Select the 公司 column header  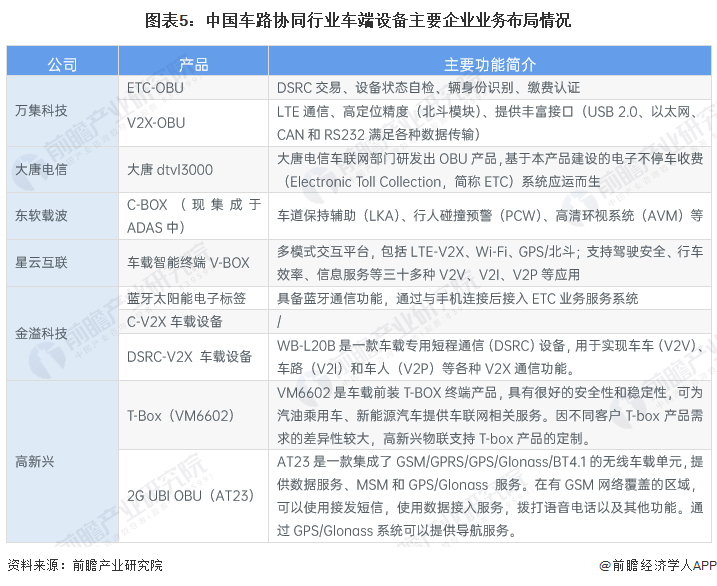click(62, 64)
